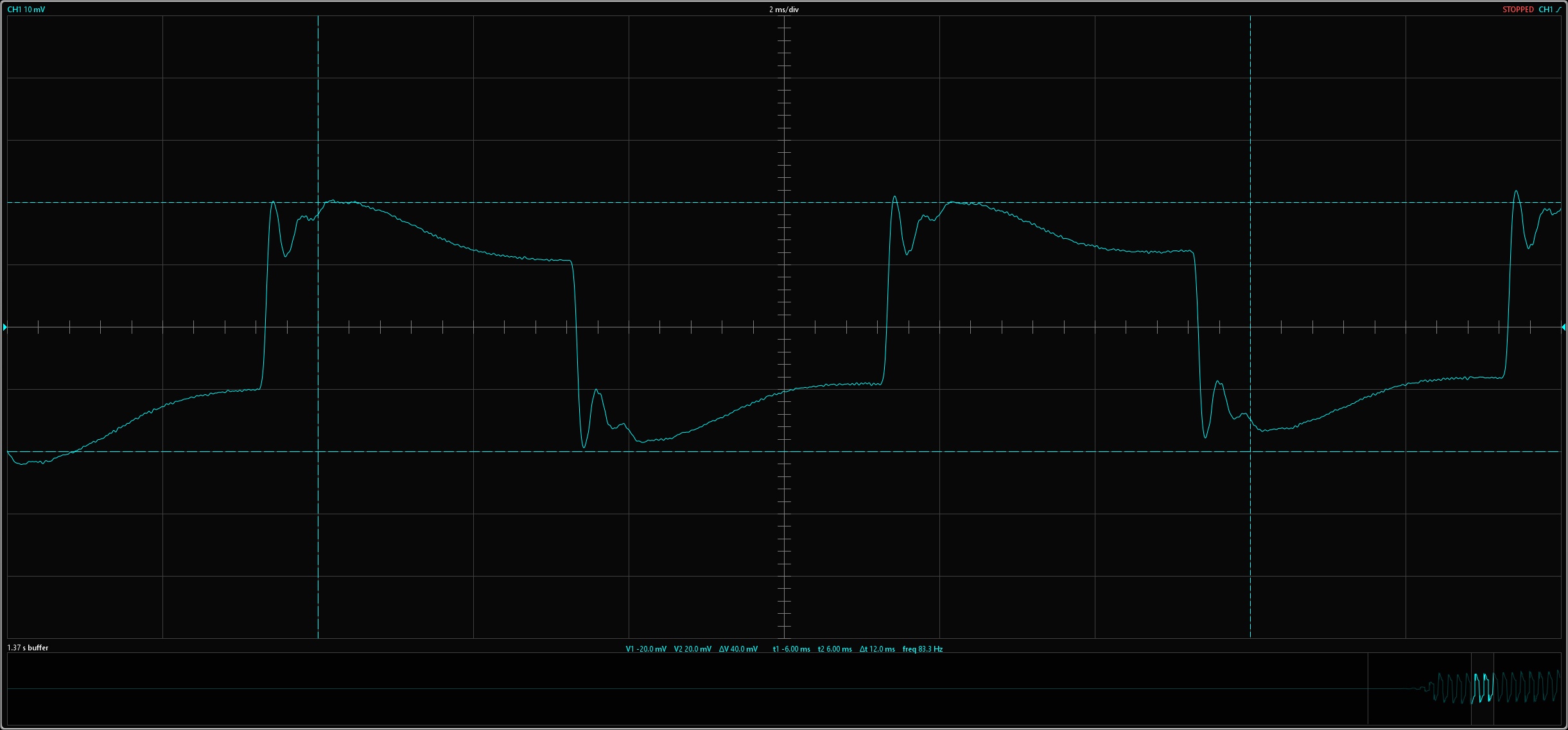The image size is (1568, 730).
Task: Click the rising-edge trigger slope icon
Action: pos(1558,10)
